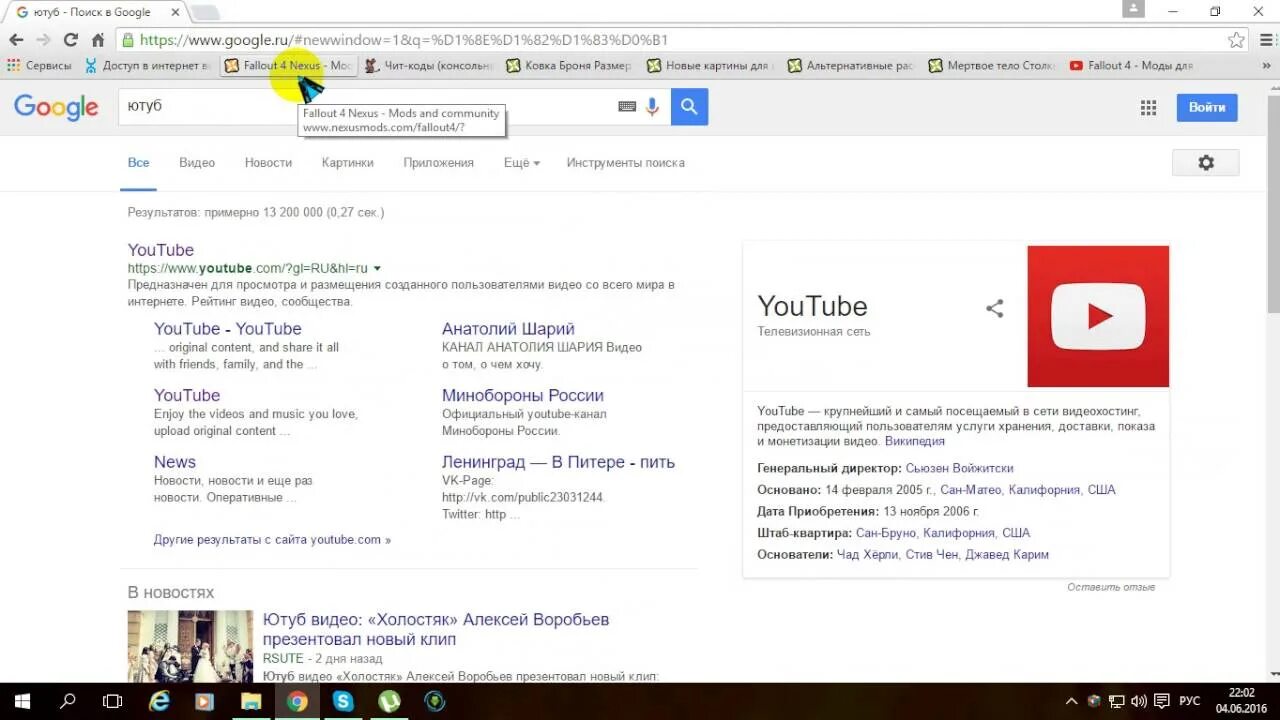The width and height of the screenshot is (1280, 720).
Task: Open the Альтернативные bookmark
Action: 850,66
